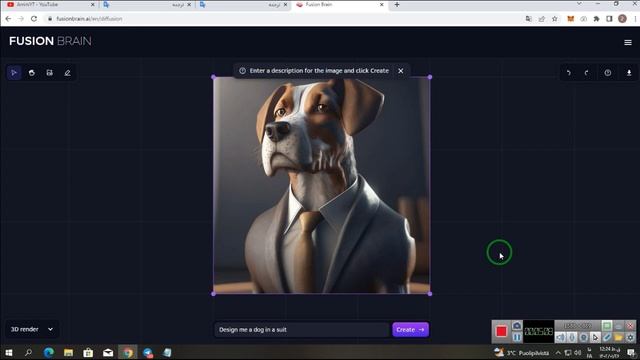Toggle recorder microphone input

[x=572, y=337]
